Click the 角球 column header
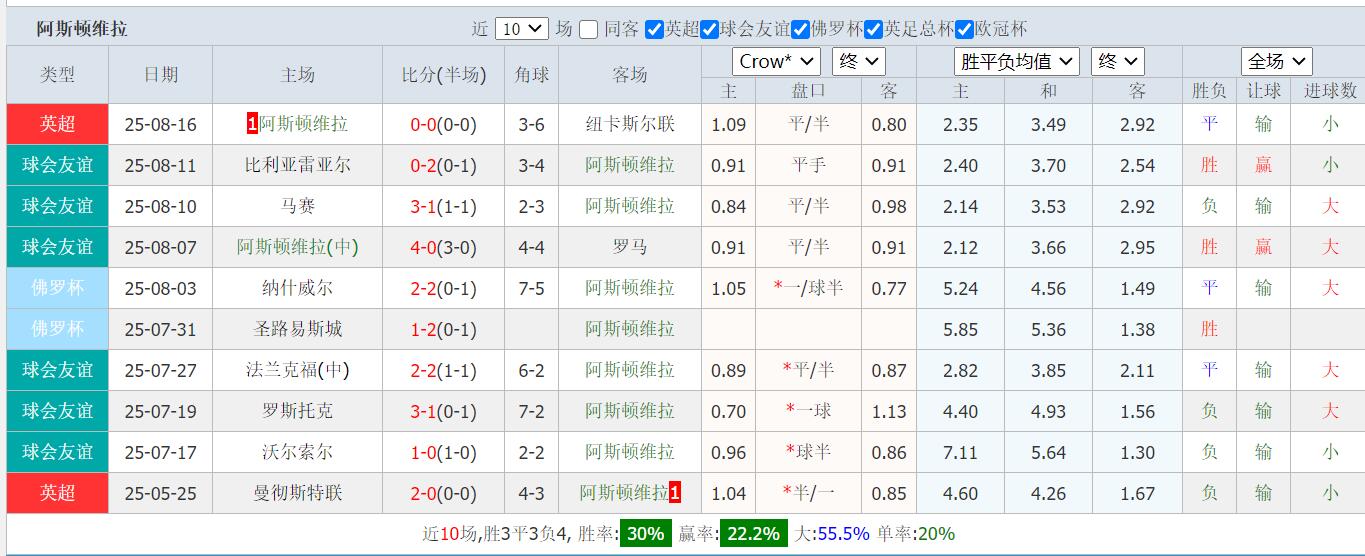 pyautogui.click(x=531, y=75)
